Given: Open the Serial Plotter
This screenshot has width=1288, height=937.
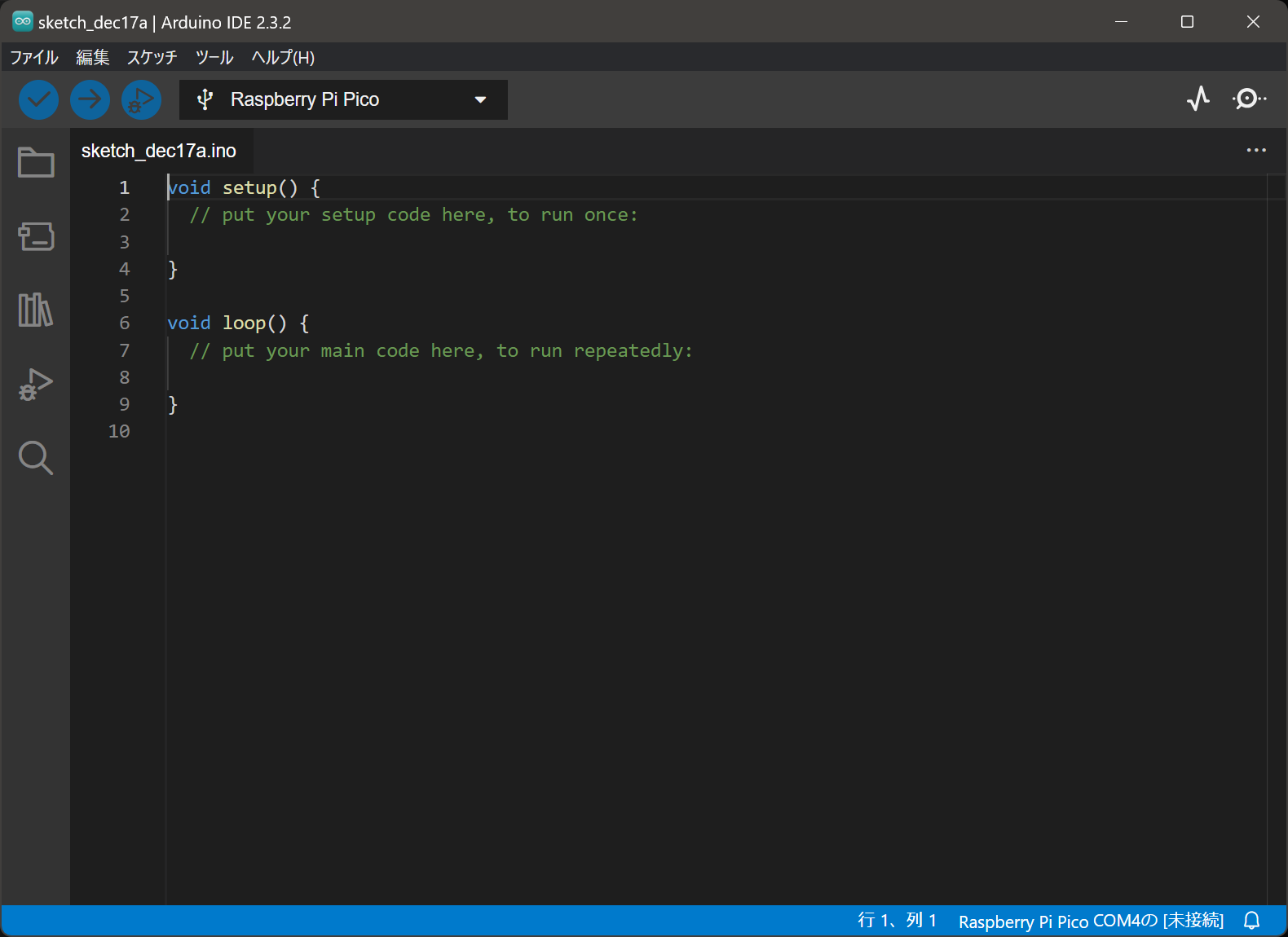Looking at the screenshot, I should point(1198,99).
